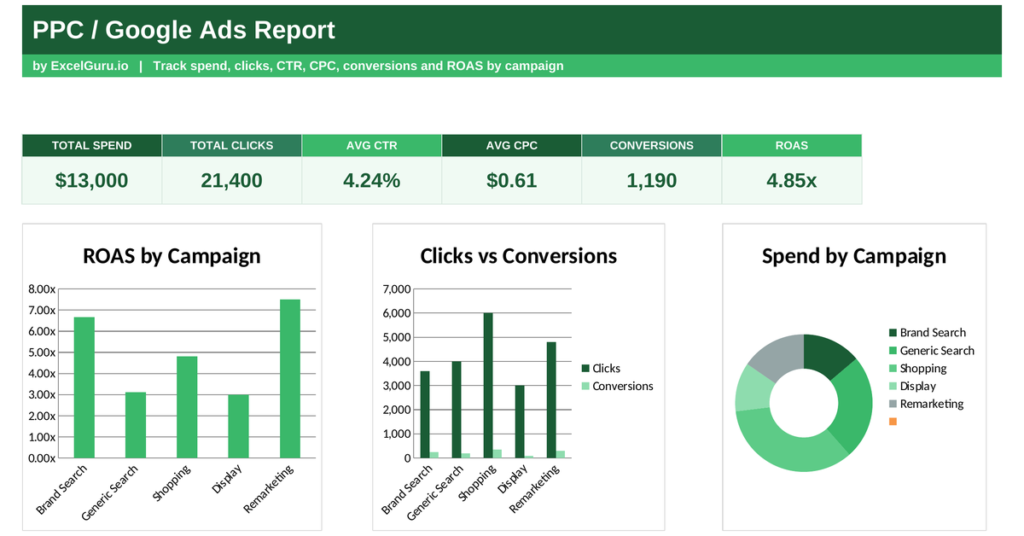Click the ROAS by Campaign chart title

(172, 256)
